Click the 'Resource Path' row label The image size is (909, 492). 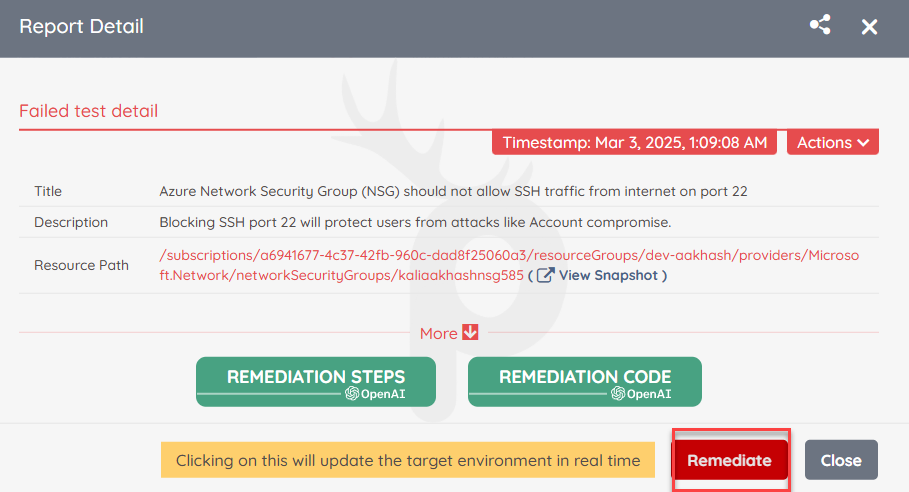tap(81, 265)
